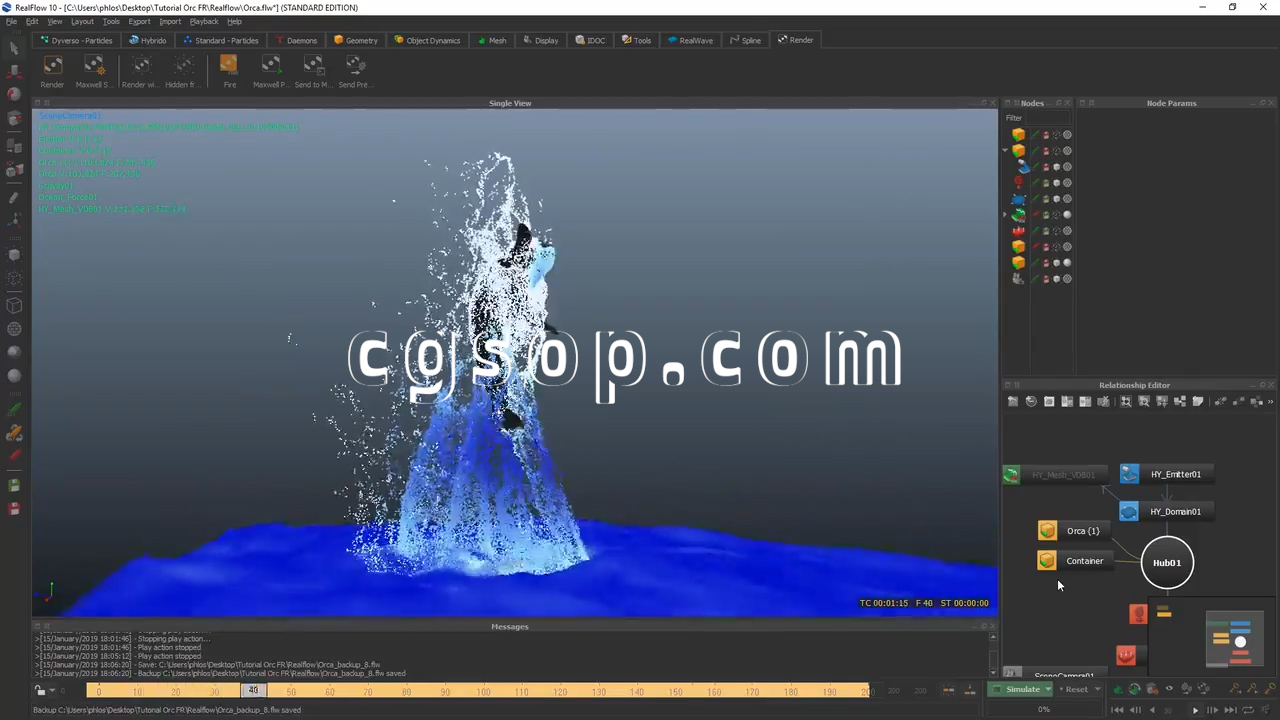Click the HY_Emitter01 node in Relationship Editor
1280x720 pixels.
1166,474
